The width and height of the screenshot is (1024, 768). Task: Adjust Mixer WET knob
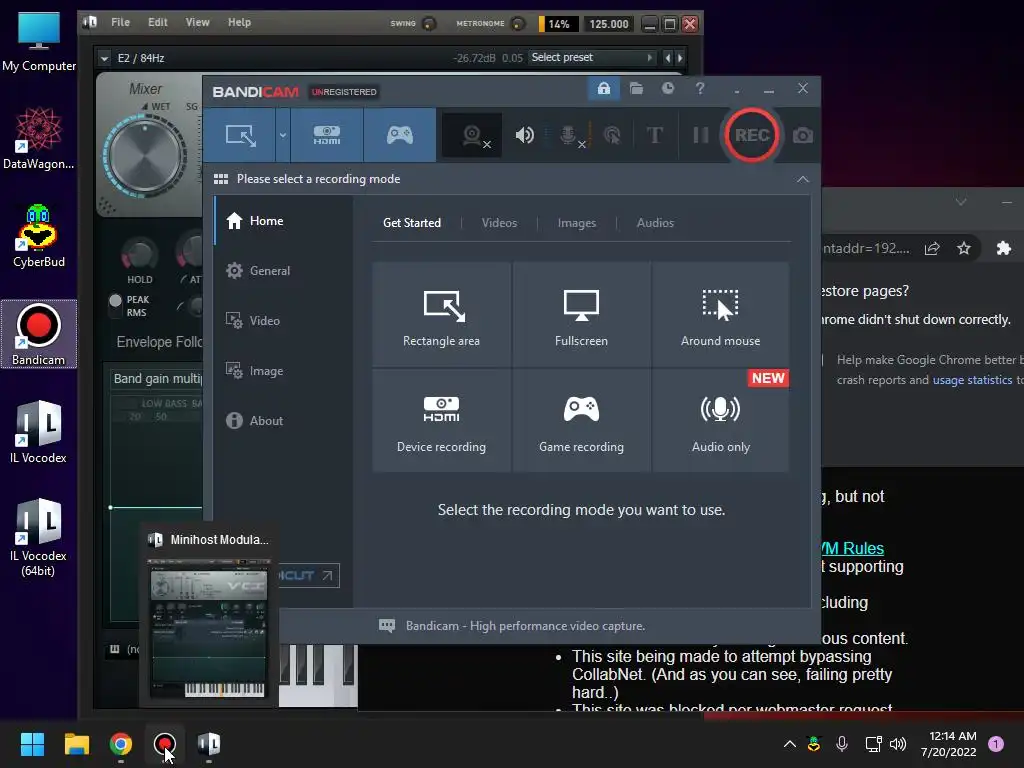145,156
